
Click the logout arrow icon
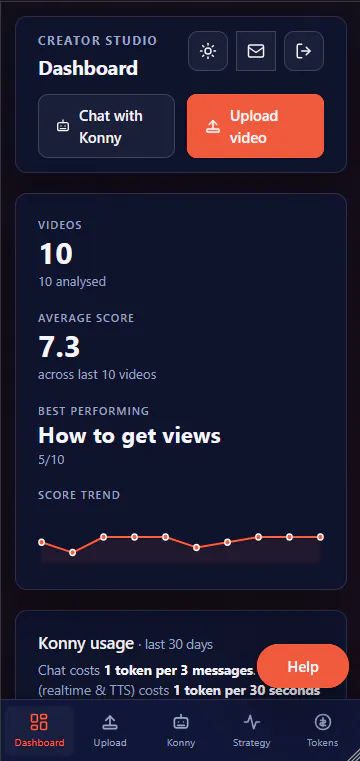304,51
